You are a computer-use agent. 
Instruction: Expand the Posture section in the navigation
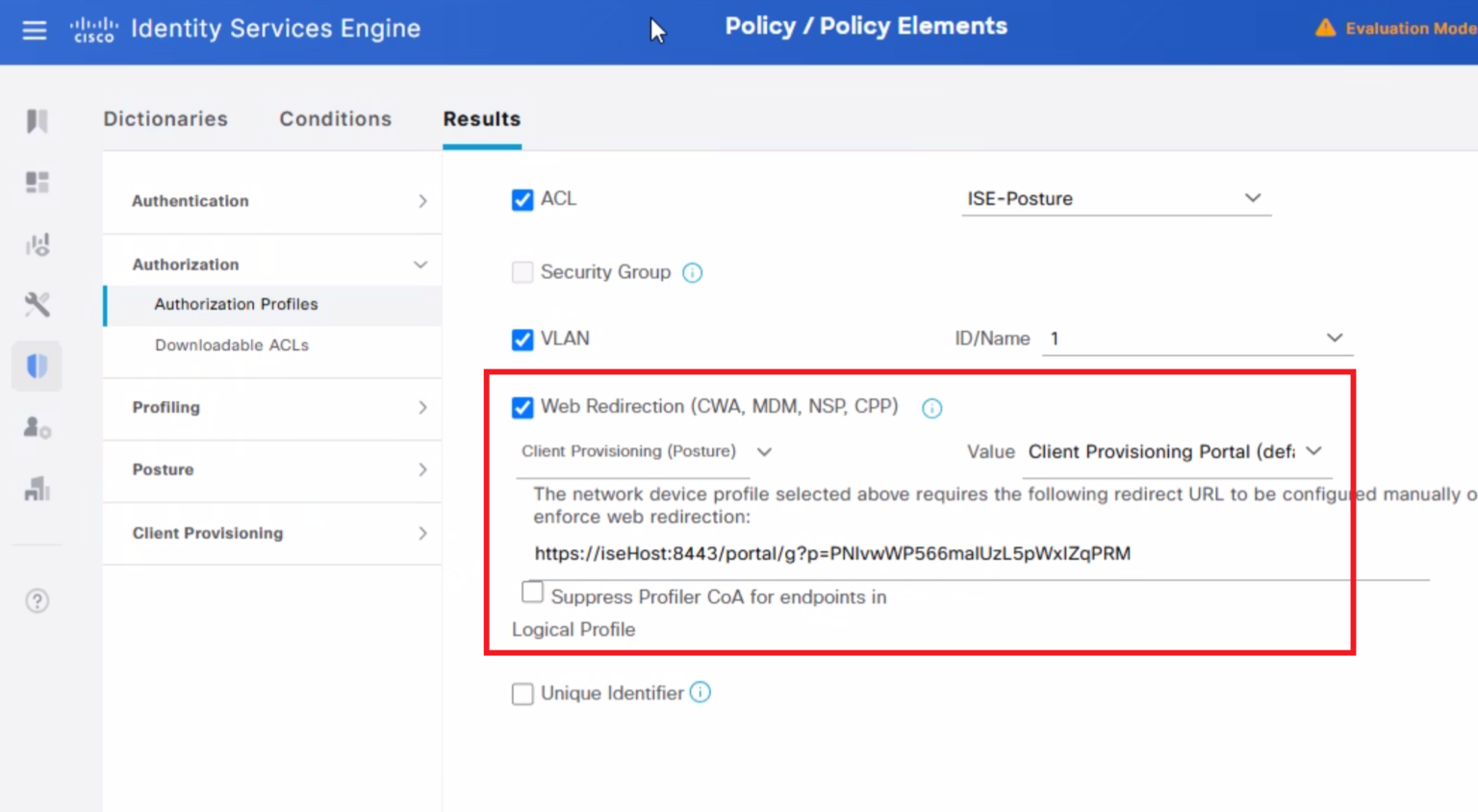[x=163, y=469]
